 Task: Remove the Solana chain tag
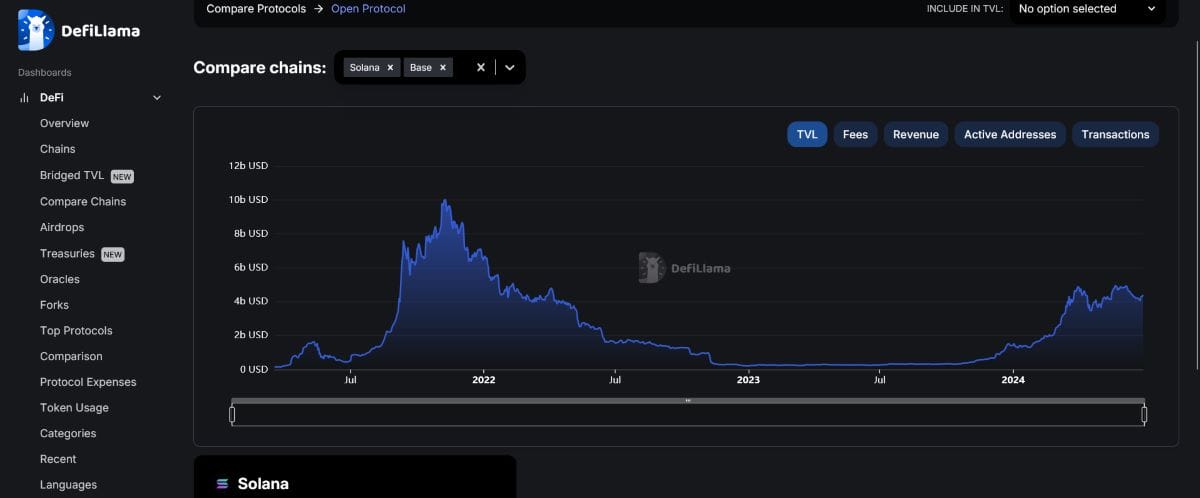click(x=390, y=67)
